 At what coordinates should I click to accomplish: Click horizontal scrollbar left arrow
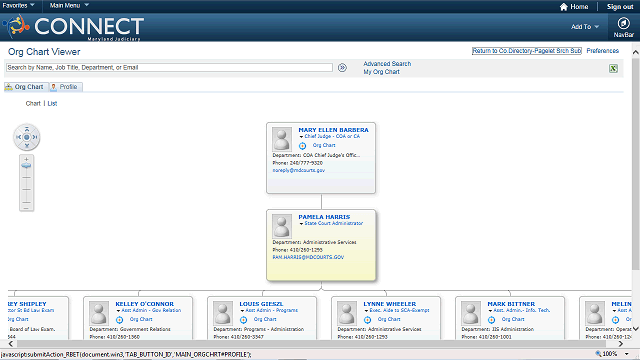[11, 344]
